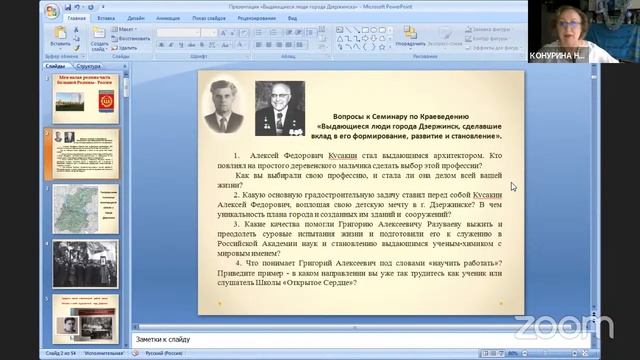Image resolution: width=640 pixels, height=360 pixels.
Task: Undo last action in quick access toolbar
Action: tap(77, 7)
